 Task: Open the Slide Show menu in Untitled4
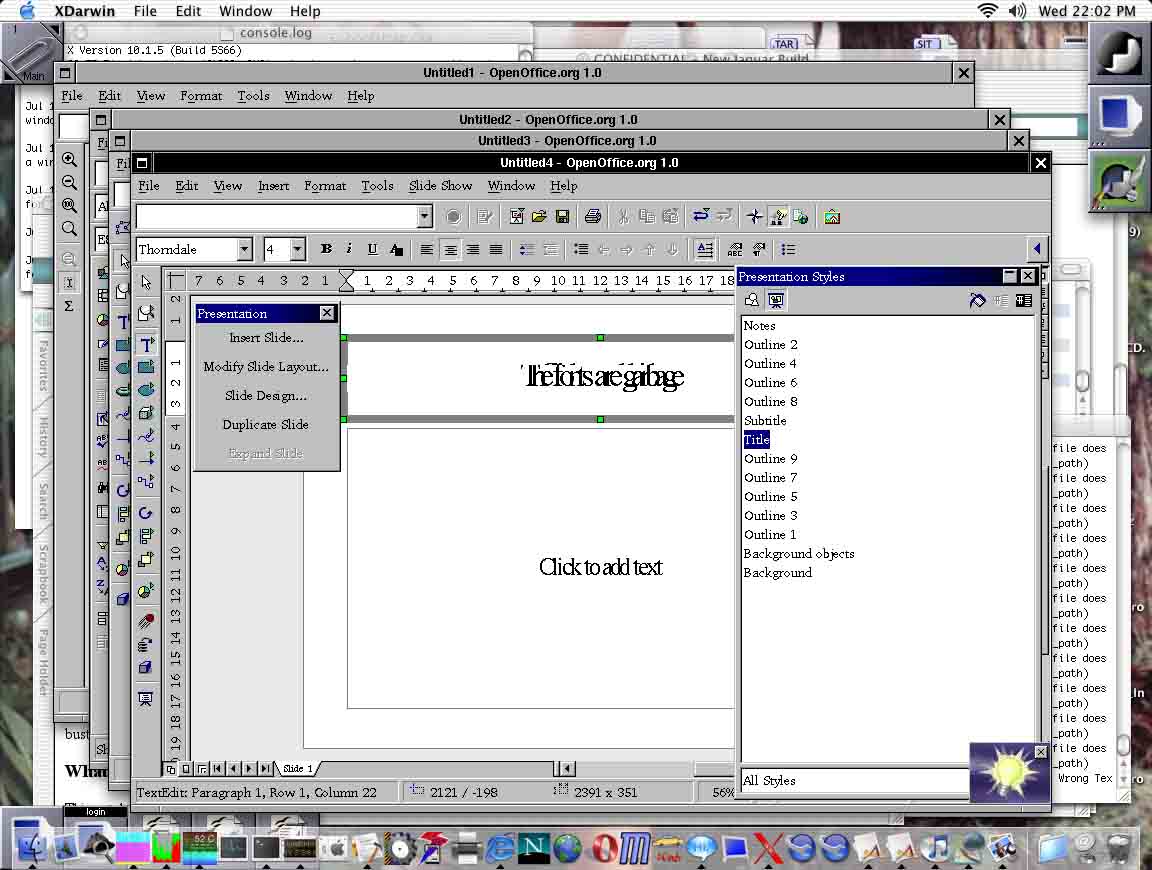point(440,186)
